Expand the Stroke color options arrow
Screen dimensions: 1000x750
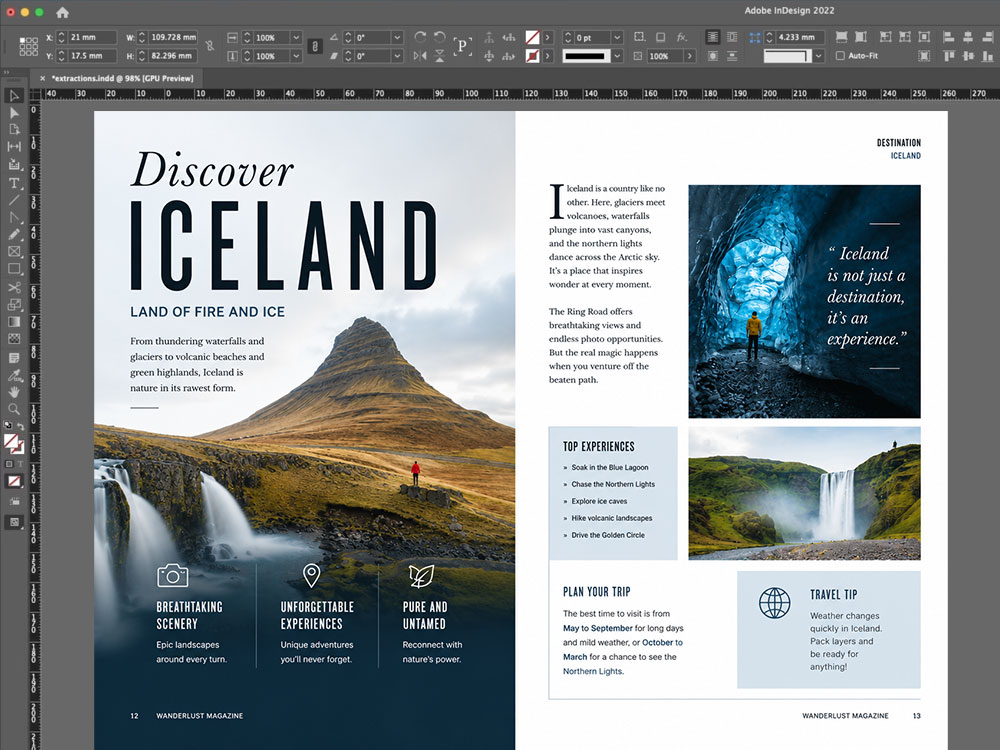coord(548,56)
